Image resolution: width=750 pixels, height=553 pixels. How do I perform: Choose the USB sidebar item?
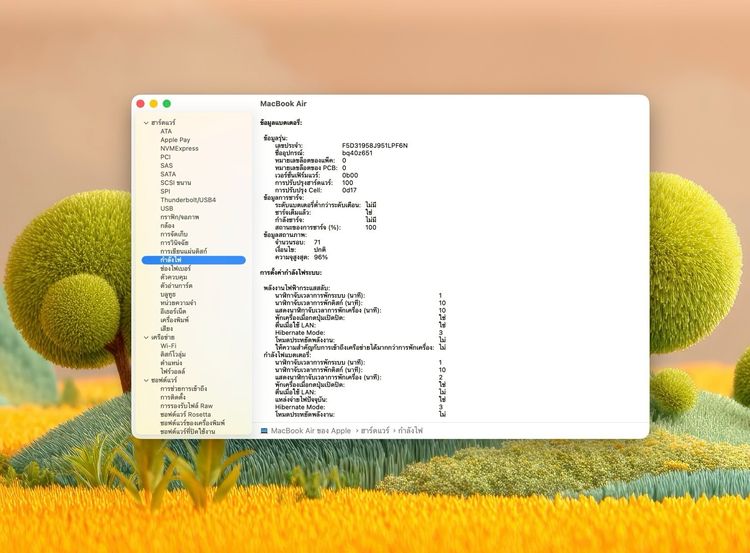tap(166, 208)
